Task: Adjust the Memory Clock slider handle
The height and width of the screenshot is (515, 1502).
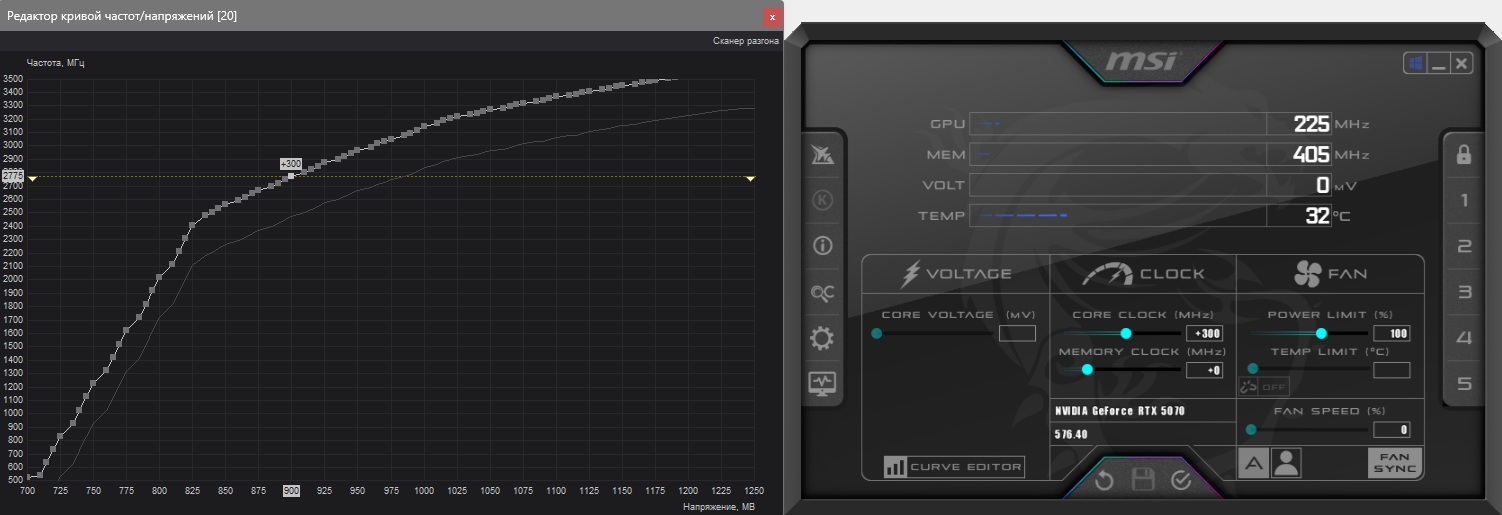Action: click(1087, 369)
